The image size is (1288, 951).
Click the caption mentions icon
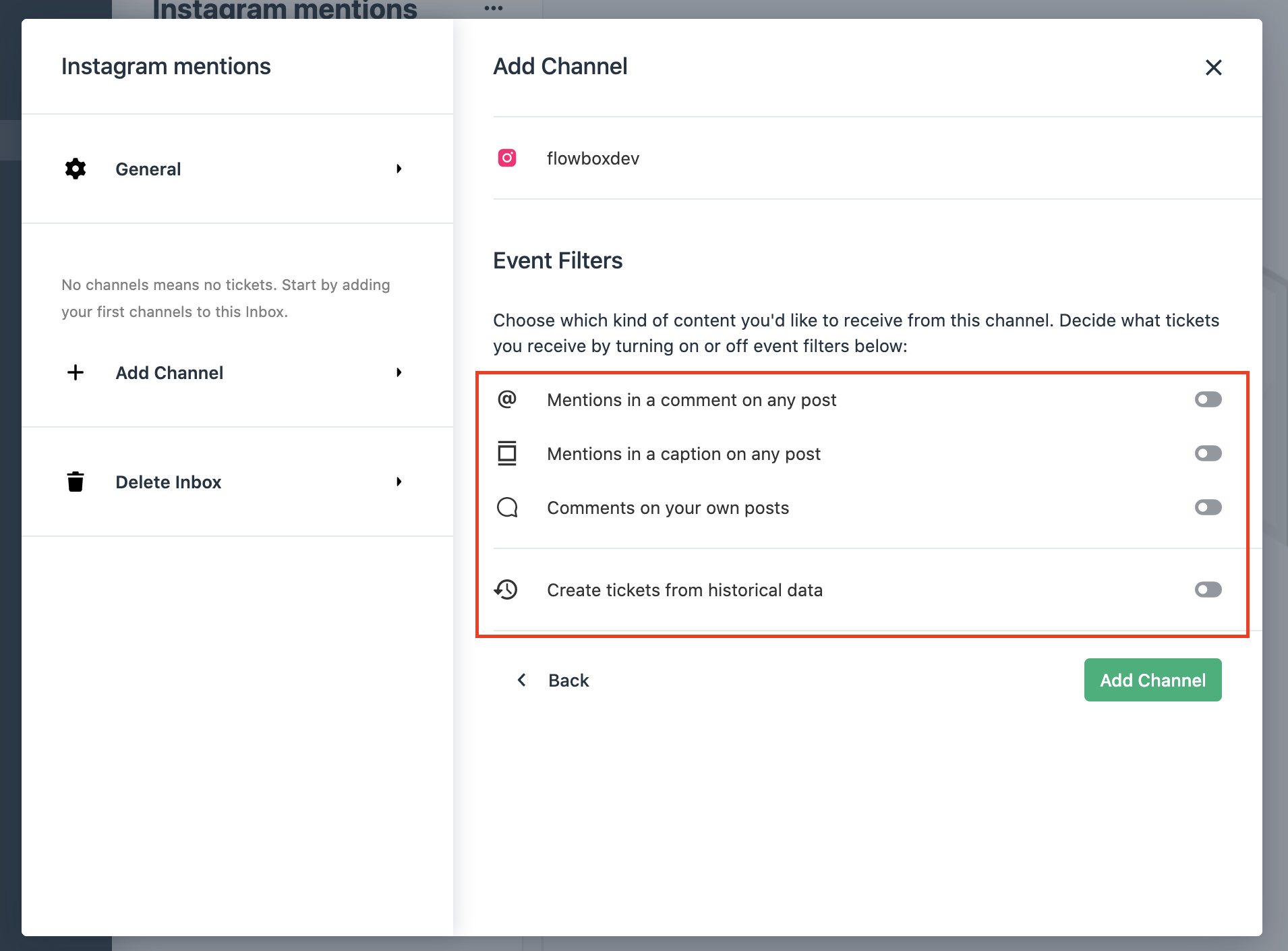tap(507, 453)
